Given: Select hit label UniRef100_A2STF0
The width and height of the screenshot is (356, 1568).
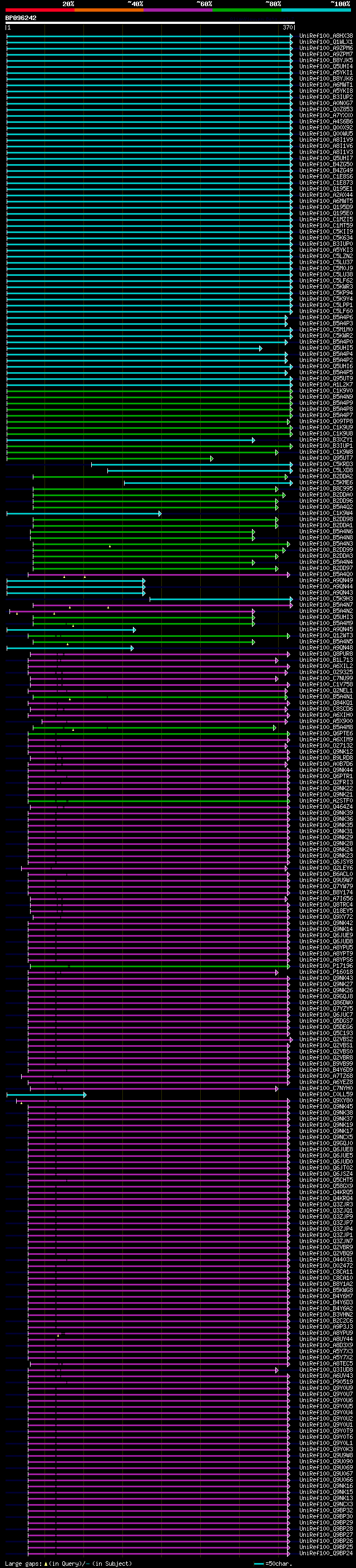Looking at the screenshot, I should click(x=326, y=800).
